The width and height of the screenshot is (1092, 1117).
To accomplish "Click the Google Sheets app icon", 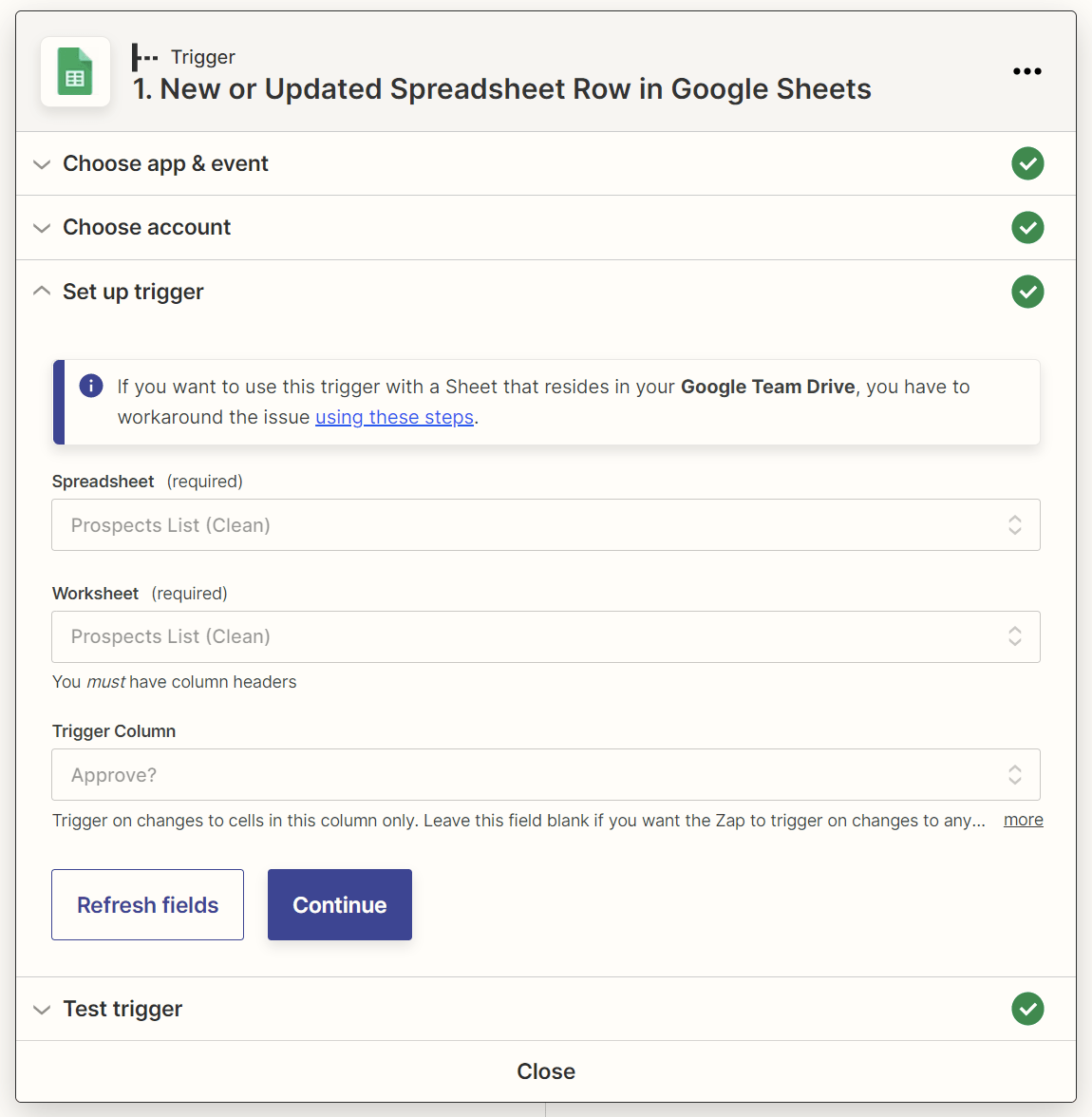I will coord(75,71).
